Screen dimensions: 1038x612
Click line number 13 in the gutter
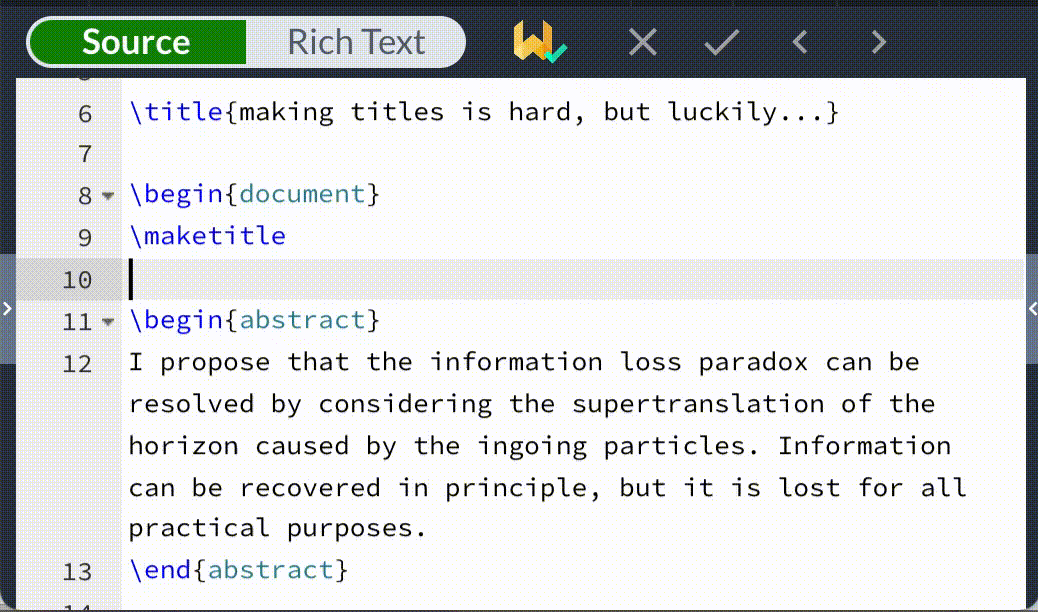[77, 572]
